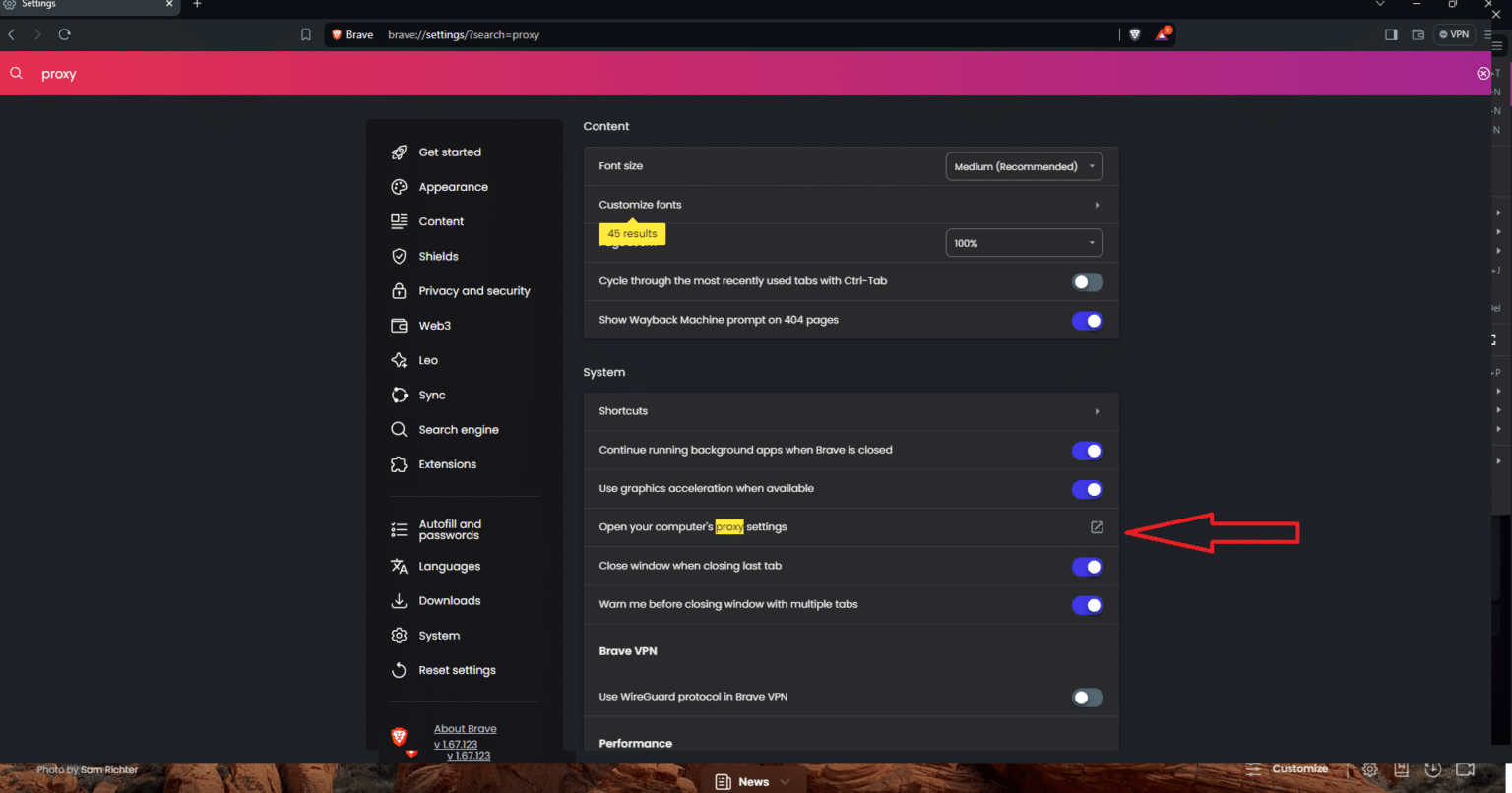
Task: Open the Brave Shields icon in toolbar
Action: pos(1134,33)
